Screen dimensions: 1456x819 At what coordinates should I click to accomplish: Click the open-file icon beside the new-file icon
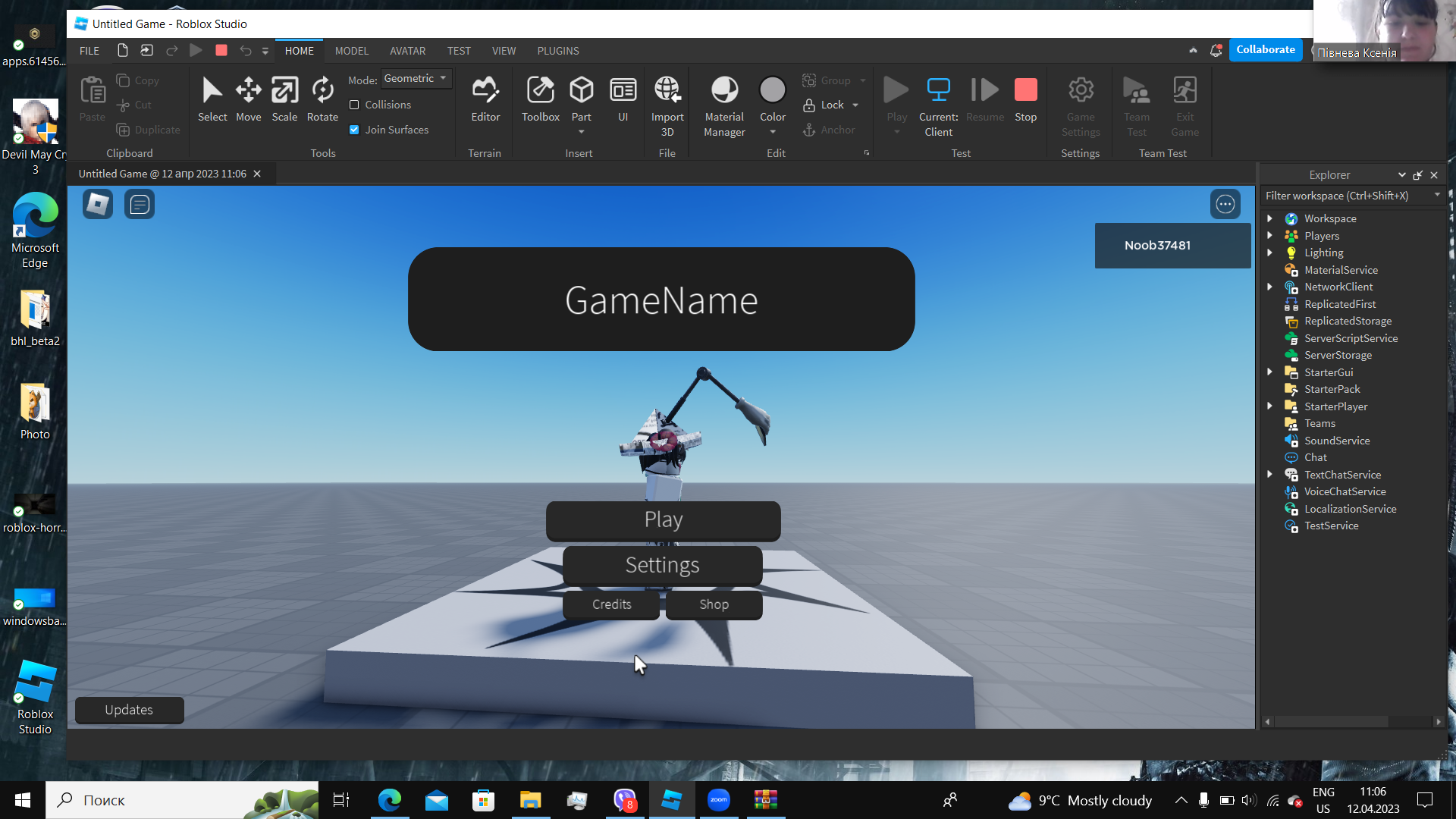point(147,50)
